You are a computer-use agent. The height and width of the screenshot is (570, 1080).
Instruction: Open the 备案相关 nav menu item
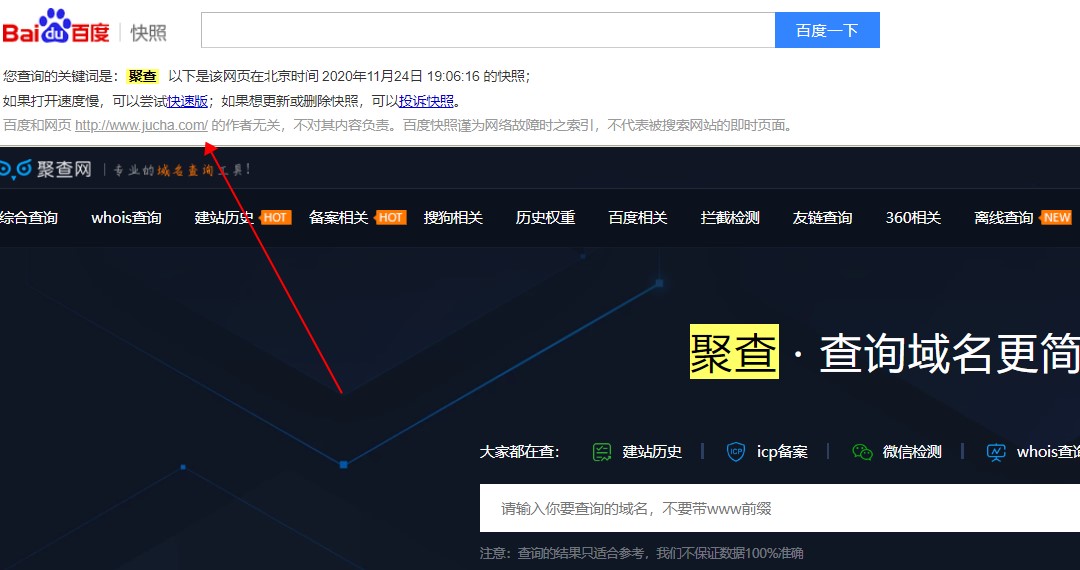[x=339, y=218]
